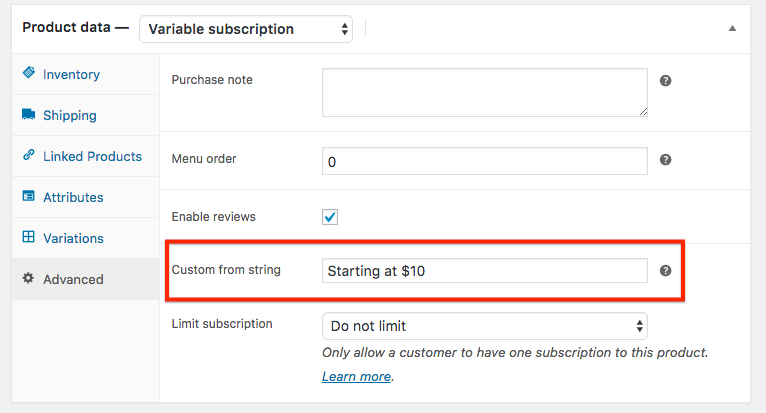Viewport: 766px width, 413px height.
Task: Click the Variations grid icon
Action: tap(29, 237)
